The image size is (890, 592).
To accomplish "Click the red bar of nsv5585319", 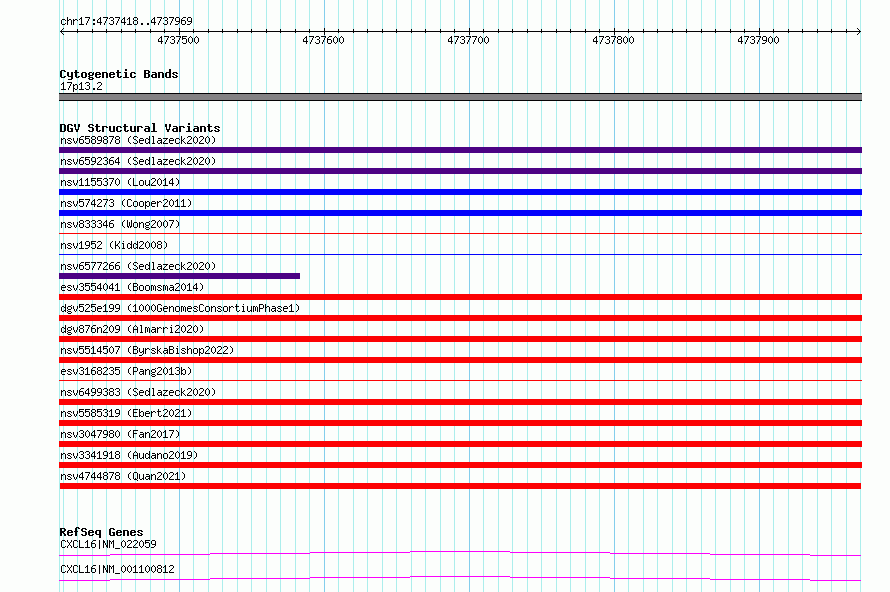I will click(x=460, y=423).
